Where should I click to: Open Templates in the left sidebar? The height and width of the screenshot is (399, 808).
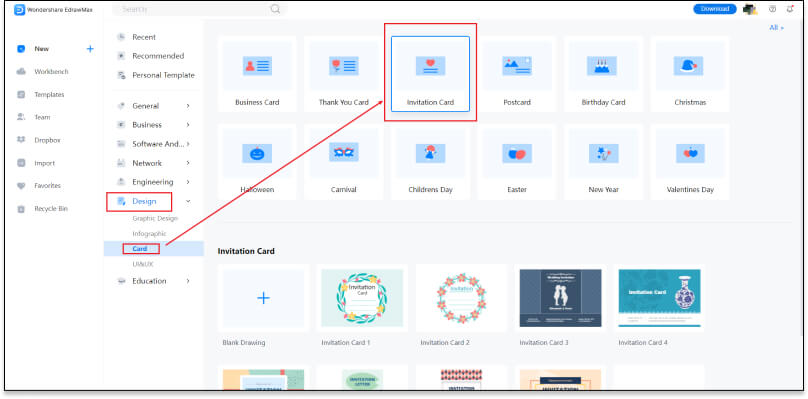click(49, 94)
